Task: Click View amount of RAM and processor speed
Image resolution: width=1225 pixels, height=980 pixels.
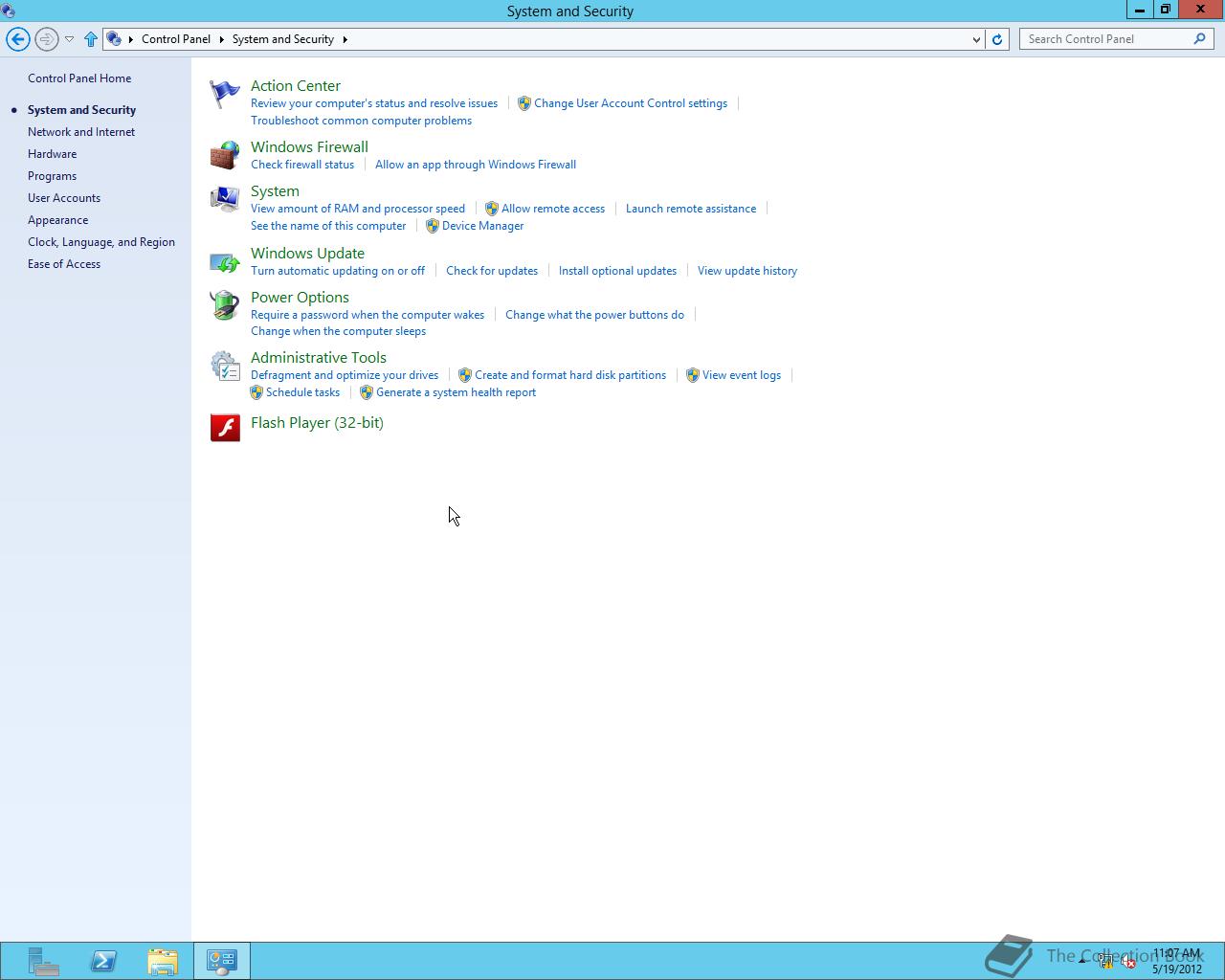Action: point(358,209)
